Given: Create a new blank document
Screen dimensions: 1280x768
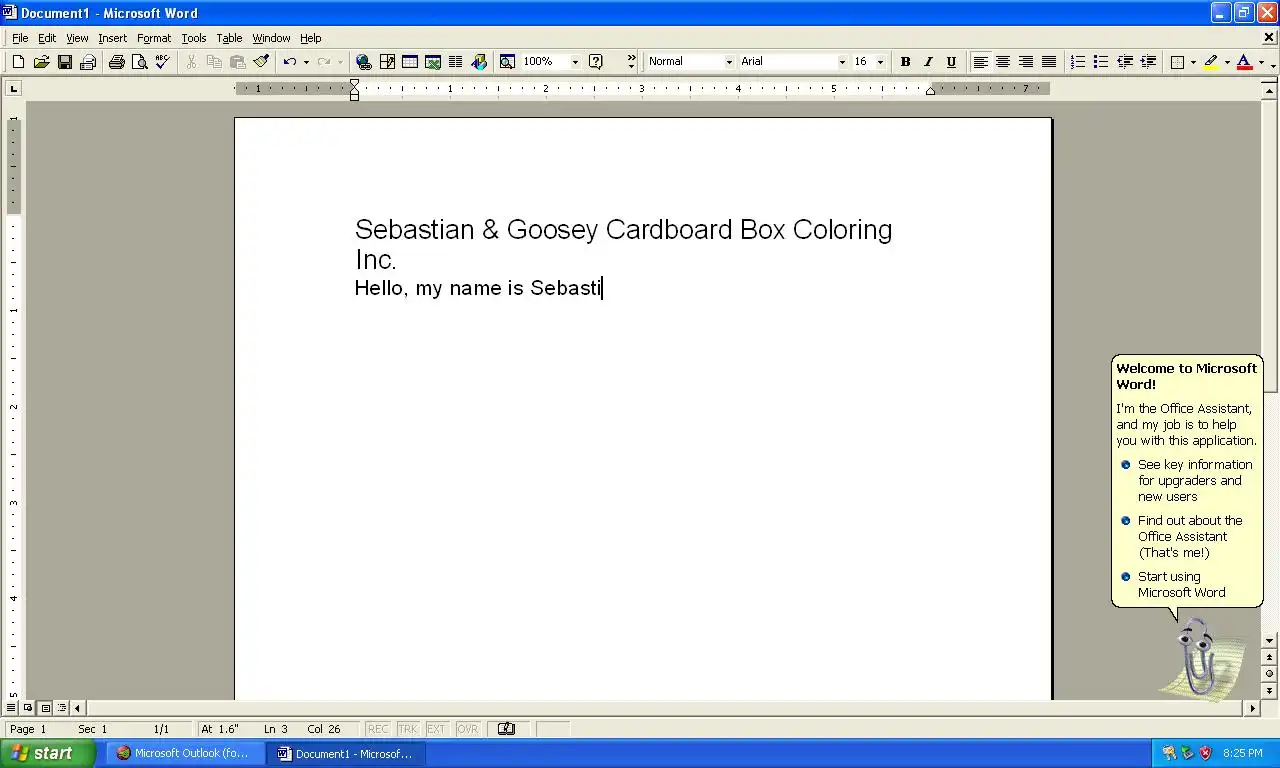Looking at the screenshot, I should tap(18, 62).
